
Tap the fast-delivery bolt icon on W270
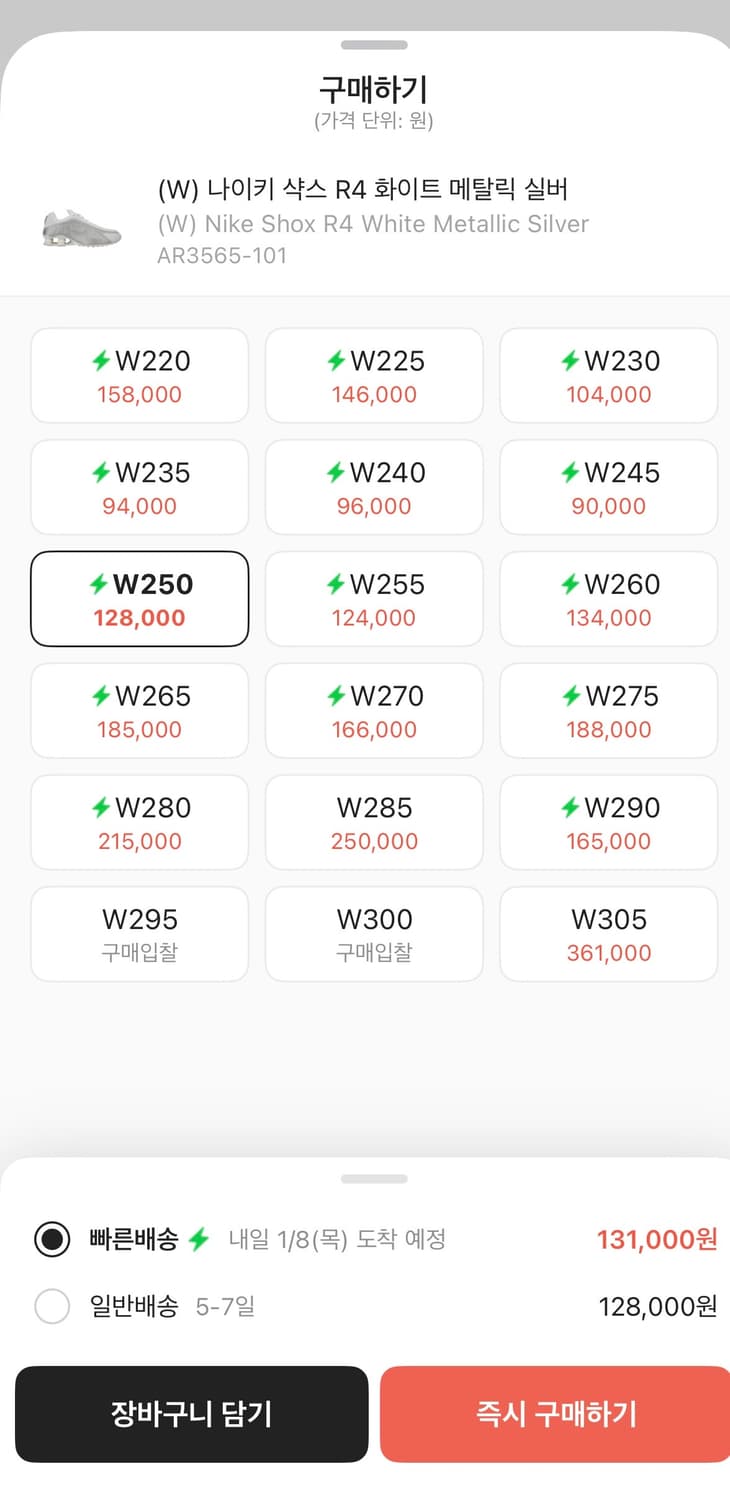[x=336, y=696]
